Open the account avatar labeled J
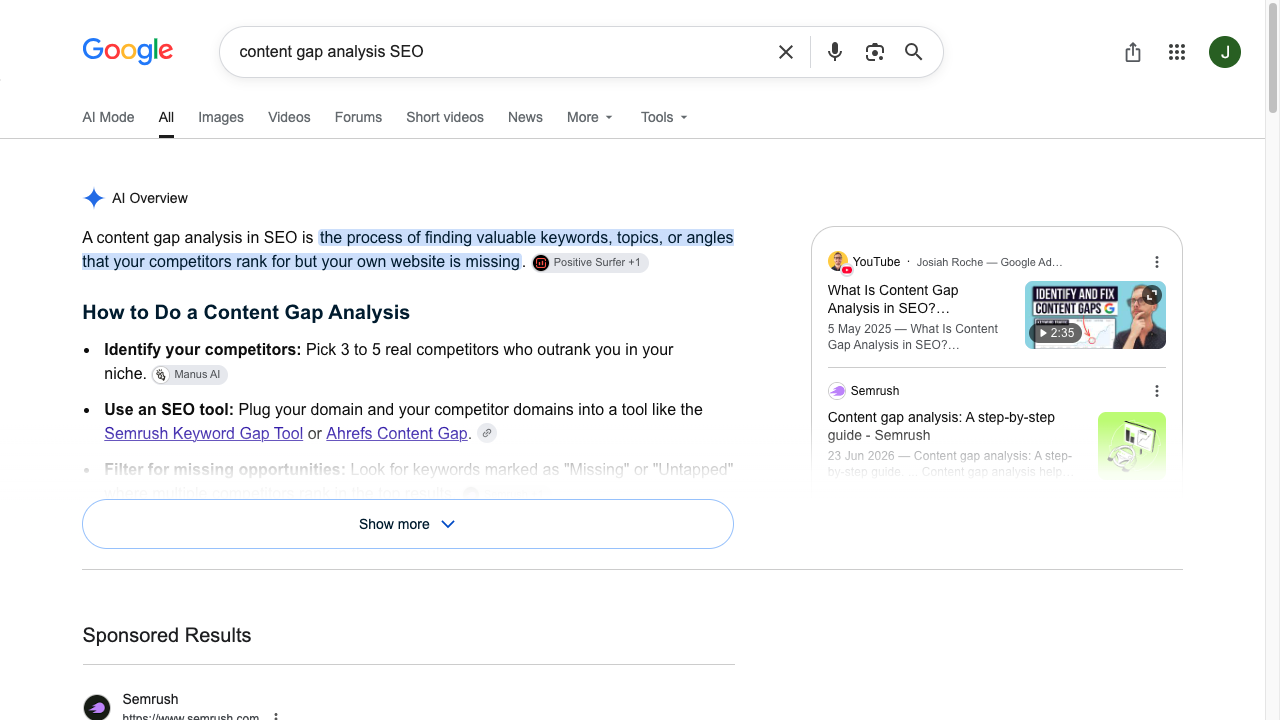Screen dimensions: 1280x720 [1225, 52]
